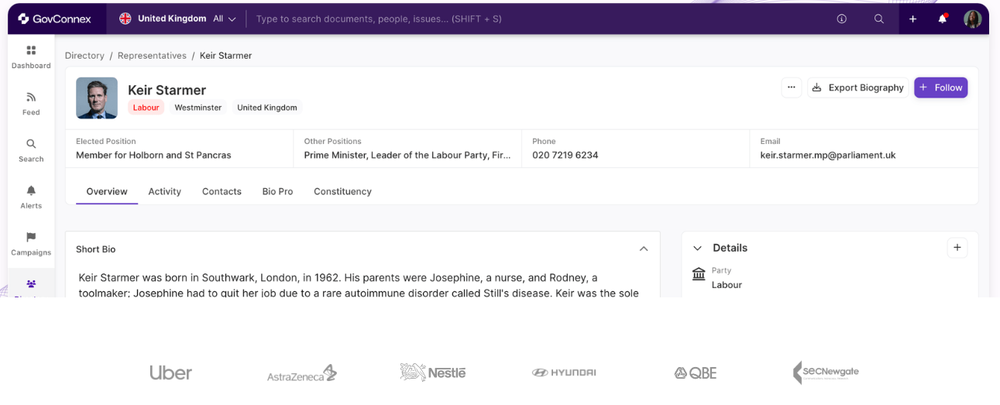1000x405 pixels.
Task: Click the Westminster tag
Action: pyautogui.click(x=198, y=108)
